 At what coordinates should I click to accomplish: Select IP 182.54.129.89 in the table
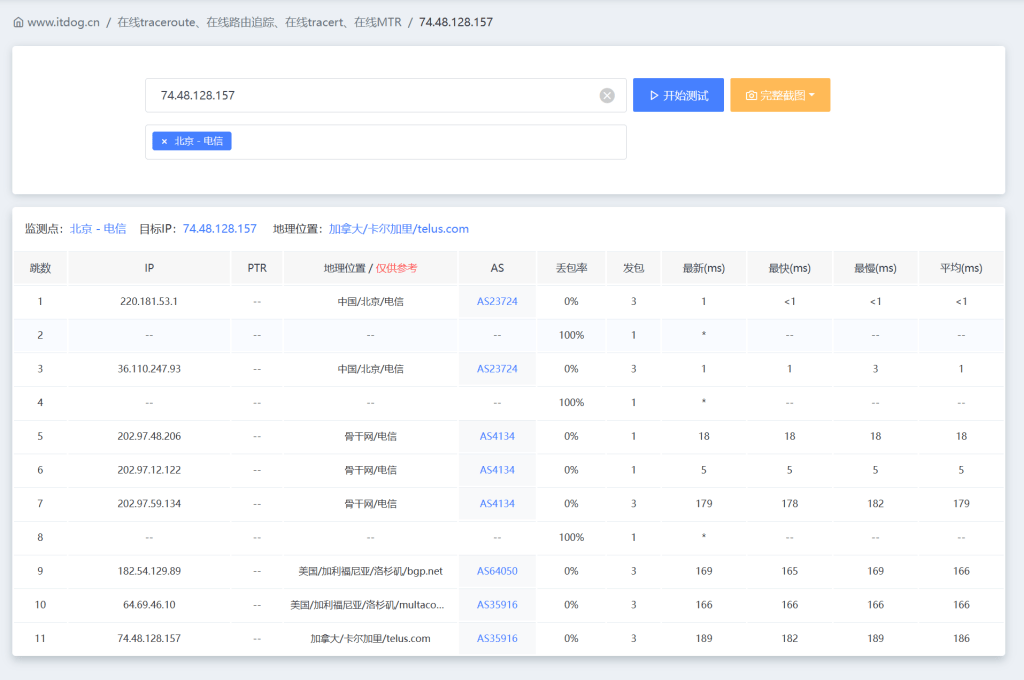coord(149,571)
